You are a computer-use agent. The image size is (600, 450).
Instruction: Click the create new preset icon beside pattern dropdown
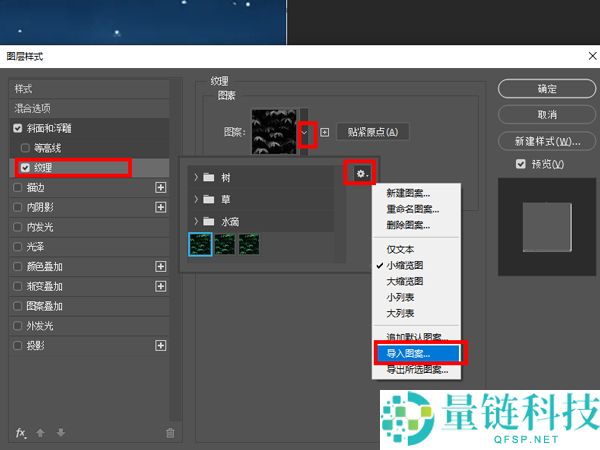pyautogui.click(x=325, y=132)
